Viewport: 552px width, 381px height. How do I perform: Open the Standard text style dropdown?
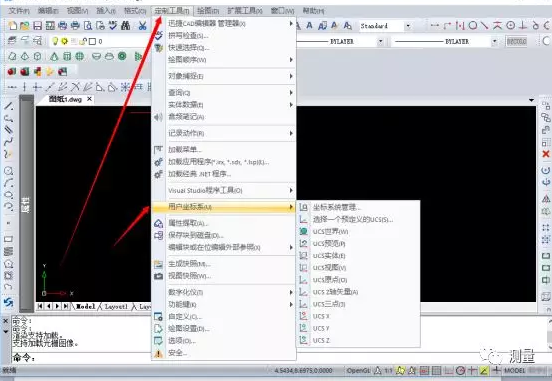[408, 26]
